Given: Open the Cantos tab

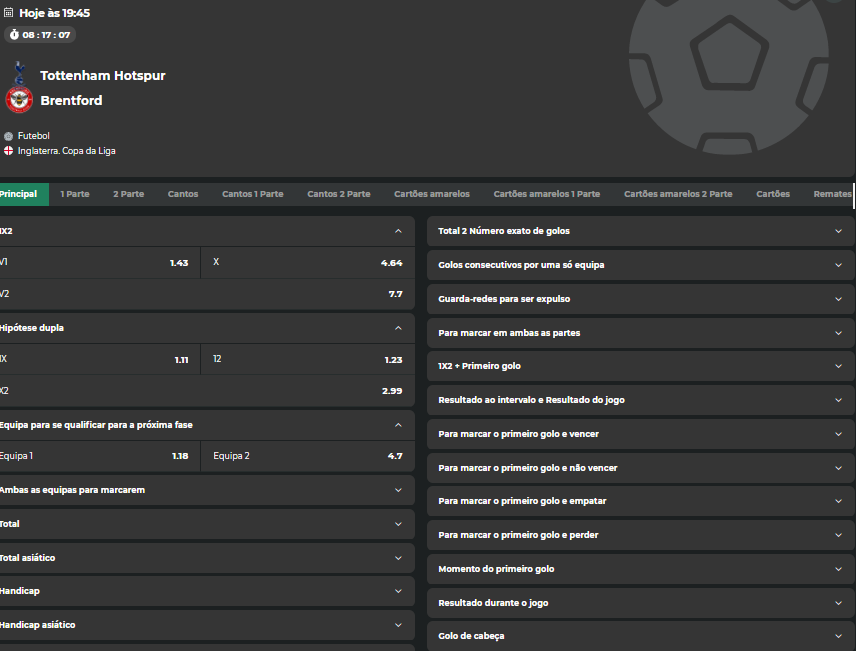Looking at the screenshot, I should [x=183, y=194].
